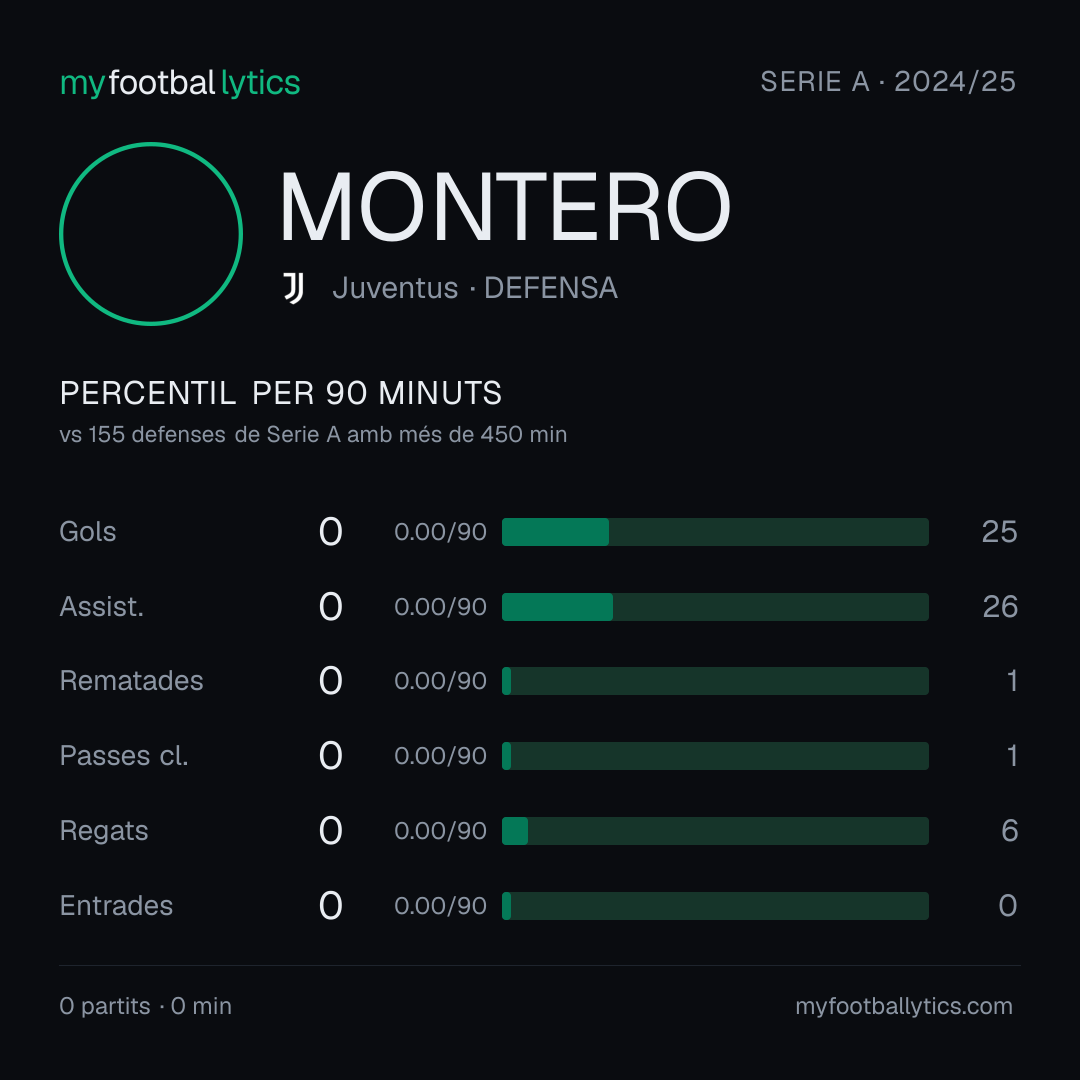Click the Passes cl. percentile bar

click(715, 756)
